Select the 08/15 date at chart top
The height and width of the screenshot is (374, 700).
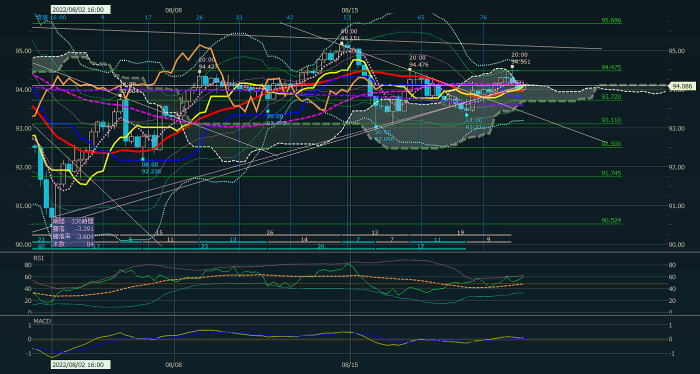[x=350, y=9]
